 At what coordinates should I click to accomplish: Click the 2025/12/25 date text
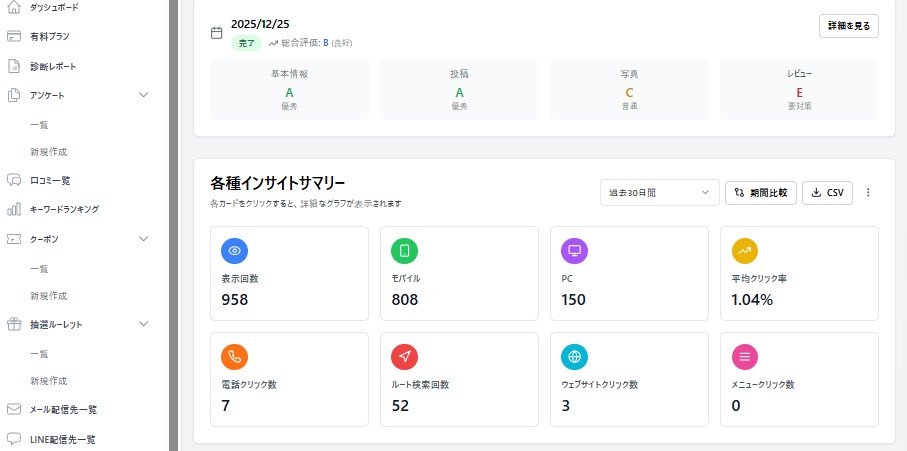pos(260,24)
